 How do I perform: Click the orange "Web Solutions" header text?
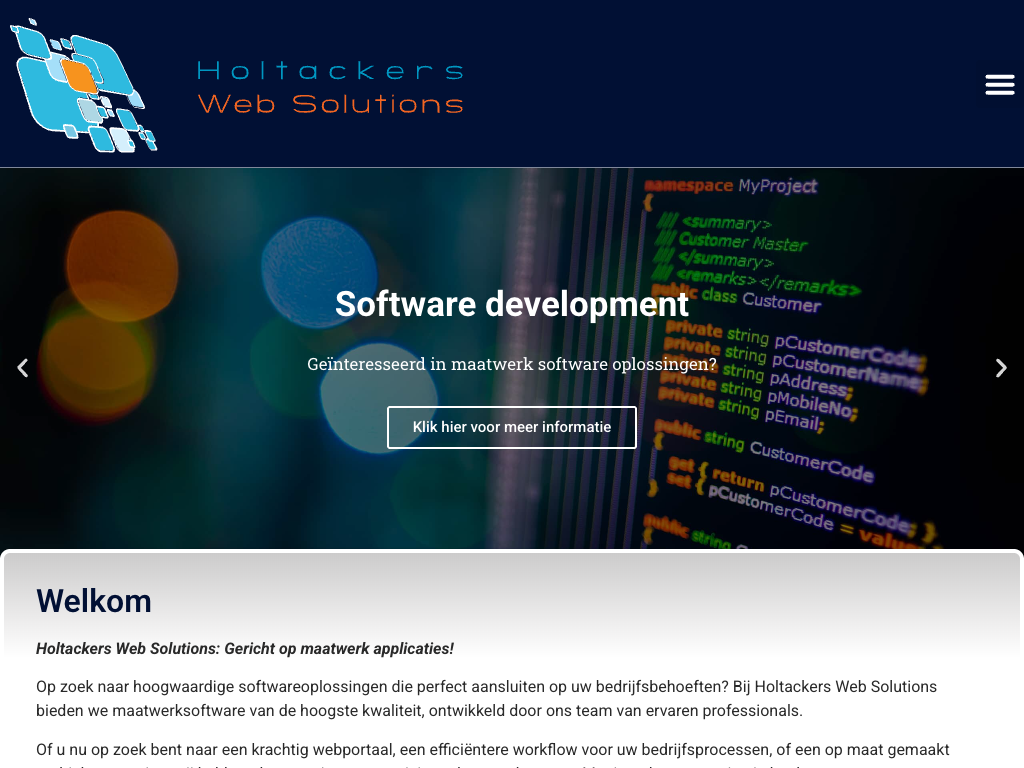click(x=330, y=104)
